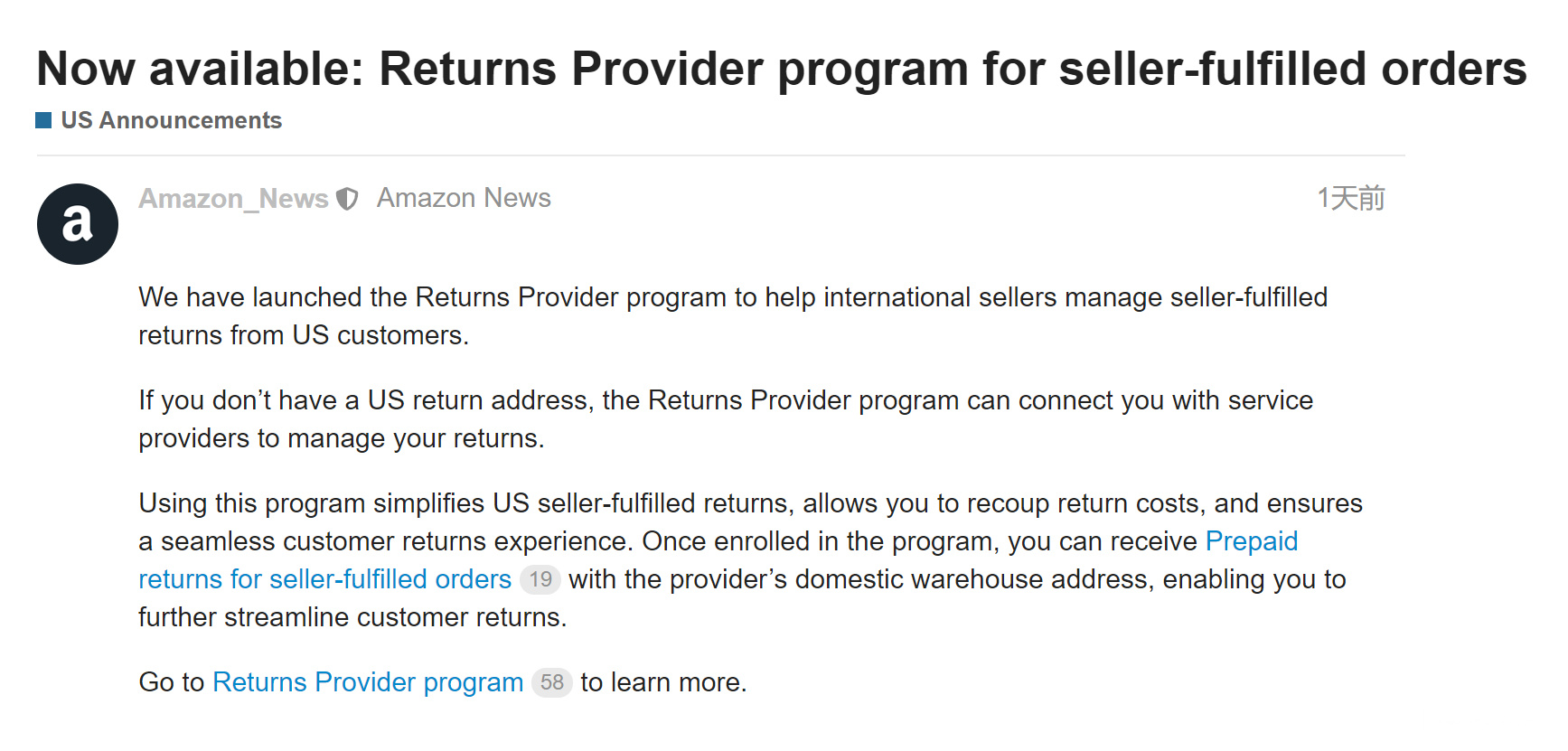
Task: Click the moderator shield icon beside Amazon_News
Action: click(x=347, y=199)
